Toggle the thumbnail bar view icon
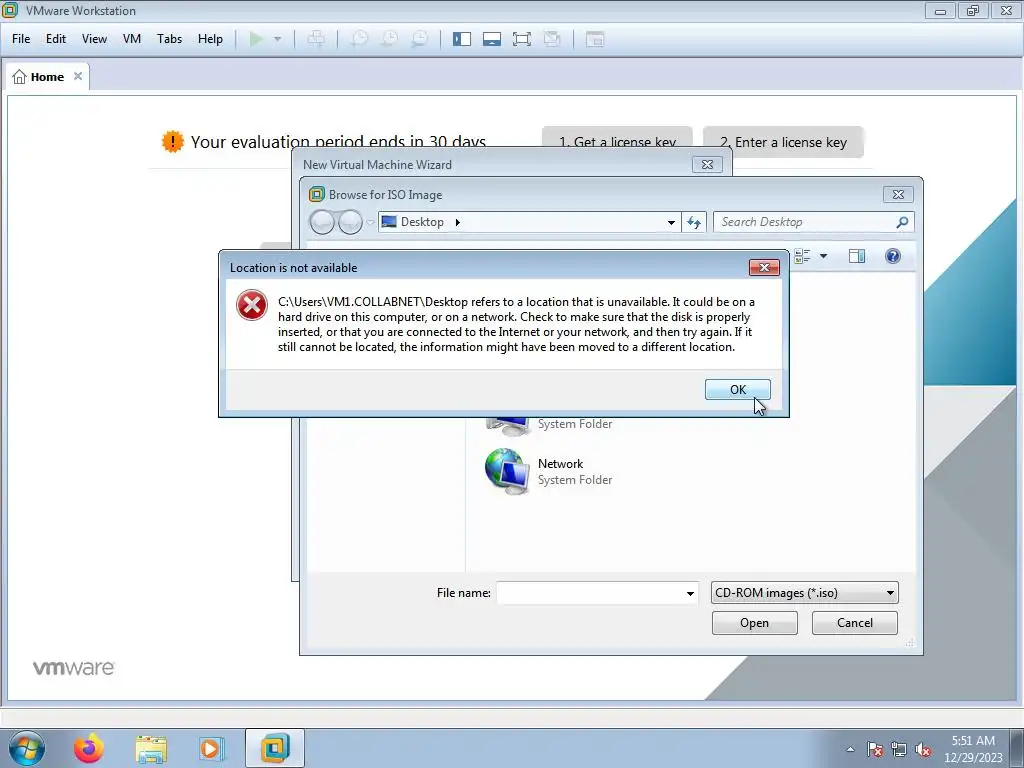Screen dimensions: 1024x768 point(492,39)
